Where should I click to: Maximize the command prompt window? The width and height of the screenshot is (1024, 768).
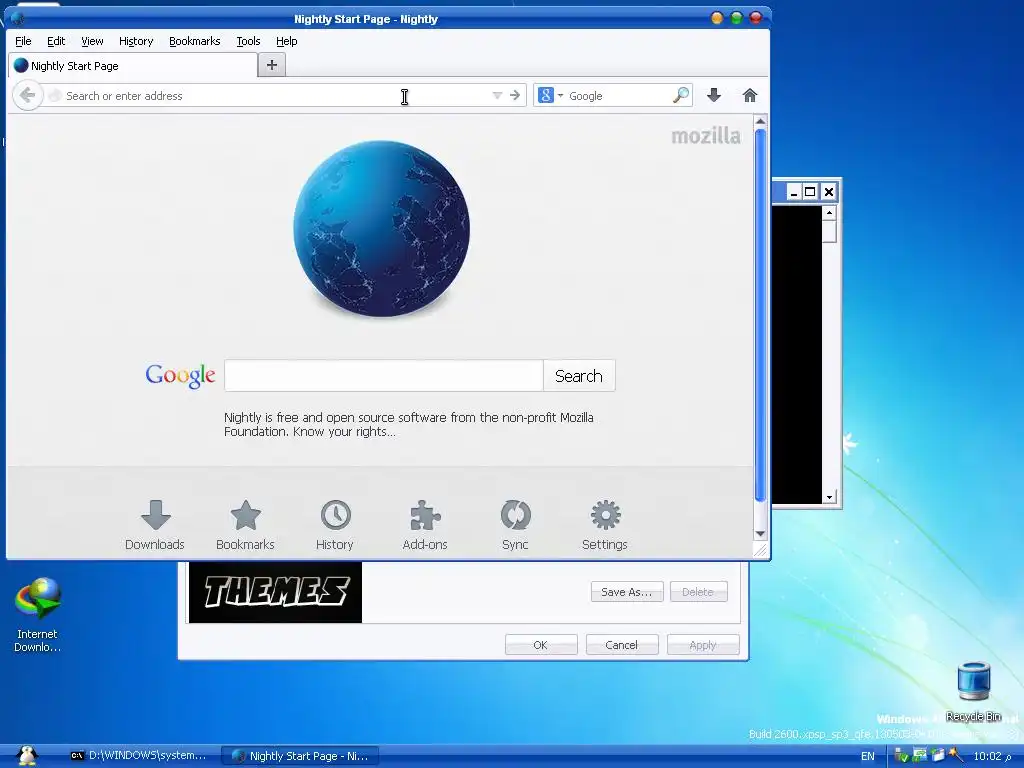pos(810,192)
